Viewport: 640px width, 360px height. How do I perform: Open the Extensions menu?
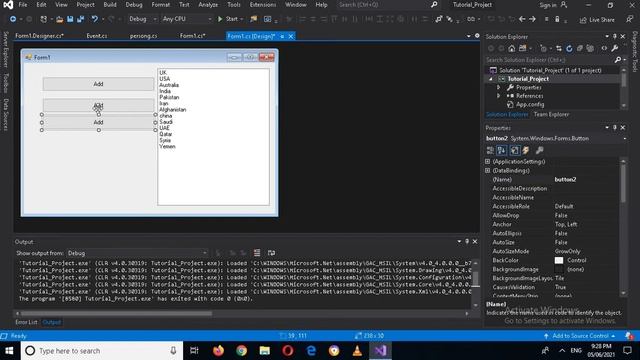click(x=263, y=5)
